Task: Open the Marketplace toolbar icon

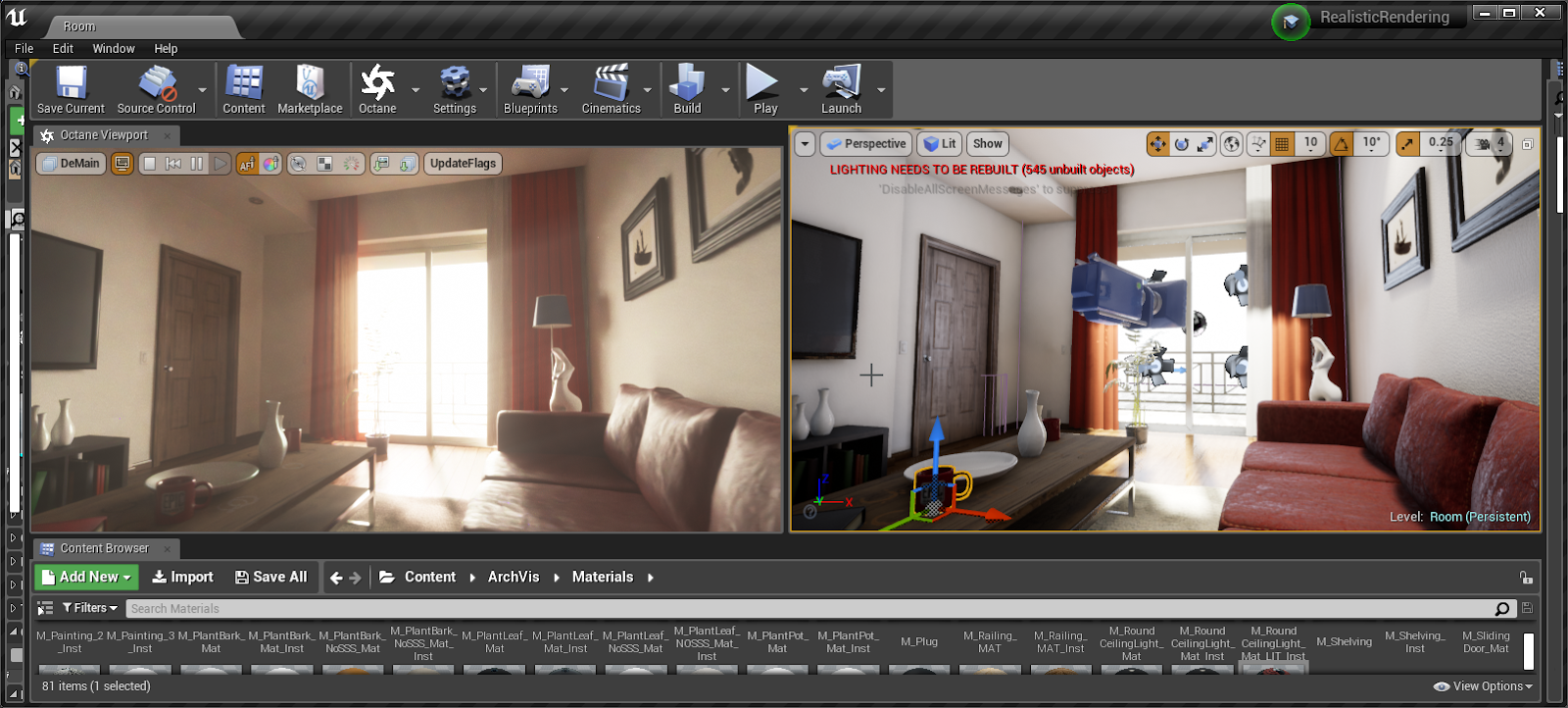Action: pos(310,89)
